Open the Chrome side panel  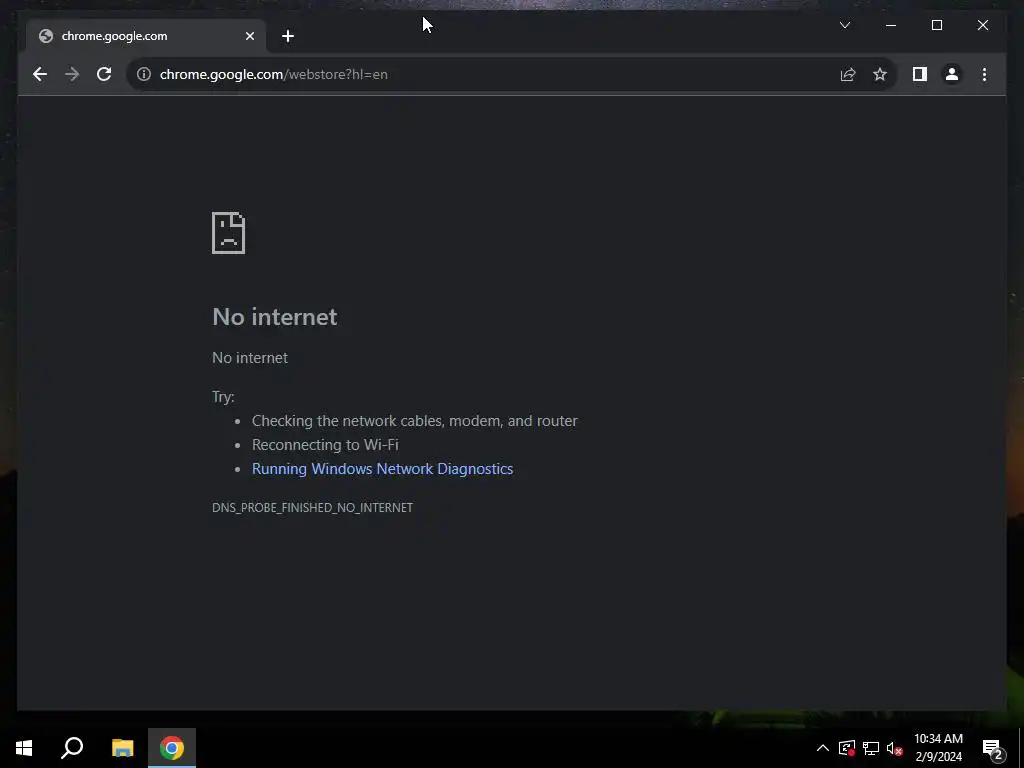coord(920,74)
